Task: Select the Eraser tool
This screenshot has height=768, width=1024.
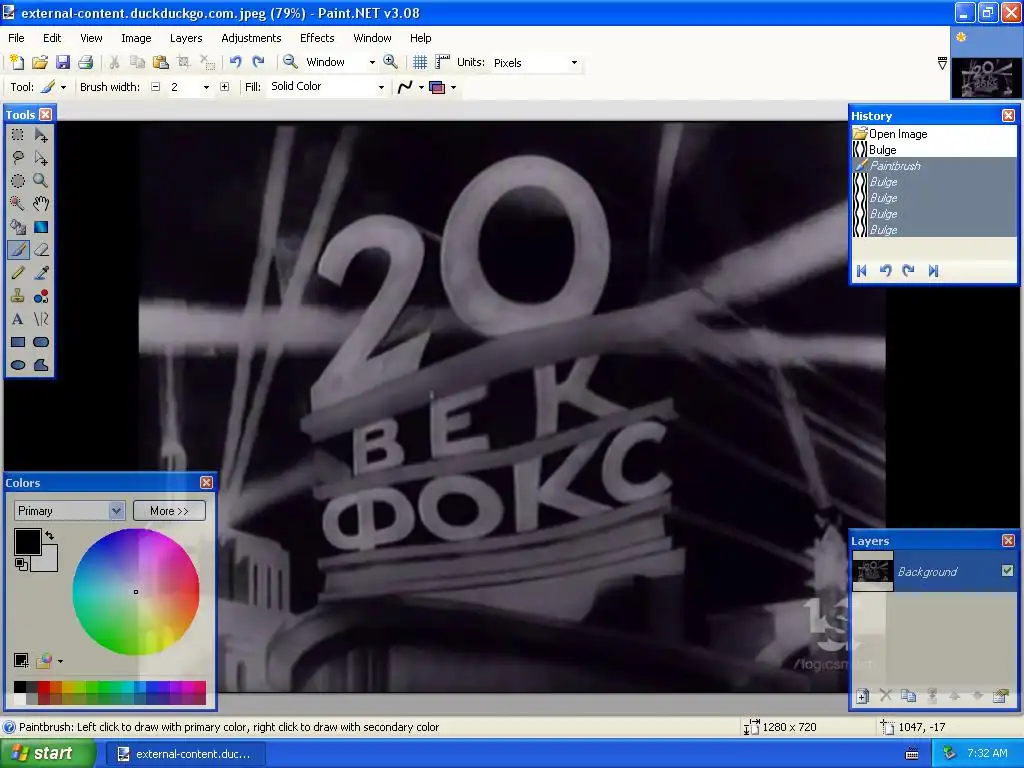Action: [x=41, y=249]
